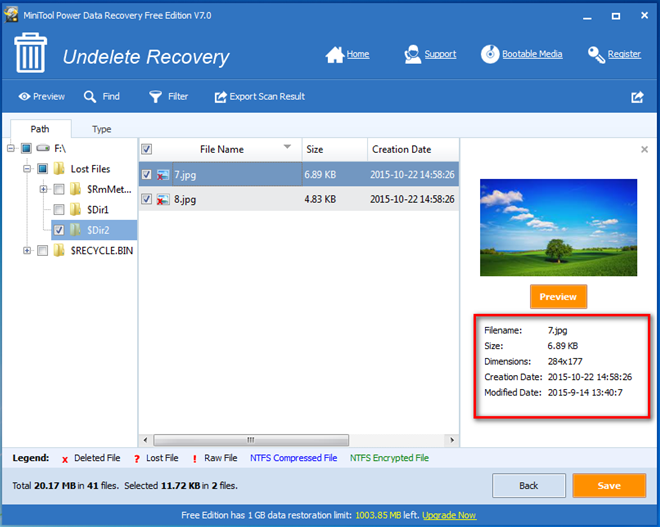Image resolution: width=660 pixels, height=527 pixels.
Task: Toggle the Lost Files checkbox
Action: click(x=43, y=169)
